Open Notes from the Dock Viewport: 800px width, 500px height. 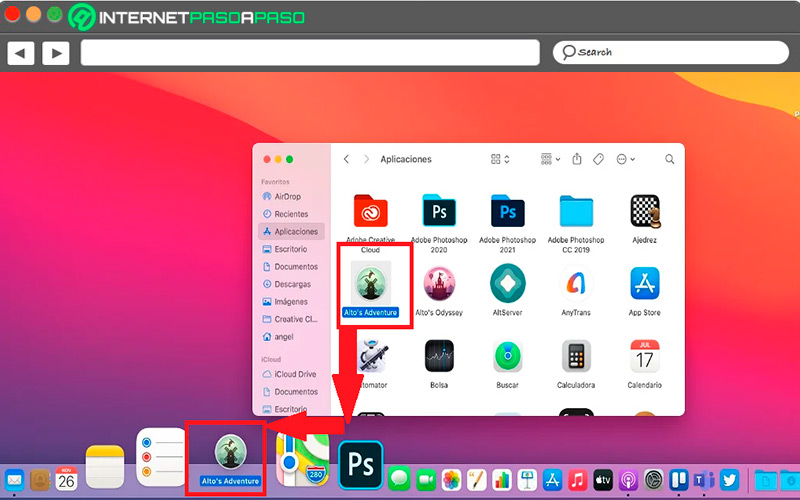(105, 467)
